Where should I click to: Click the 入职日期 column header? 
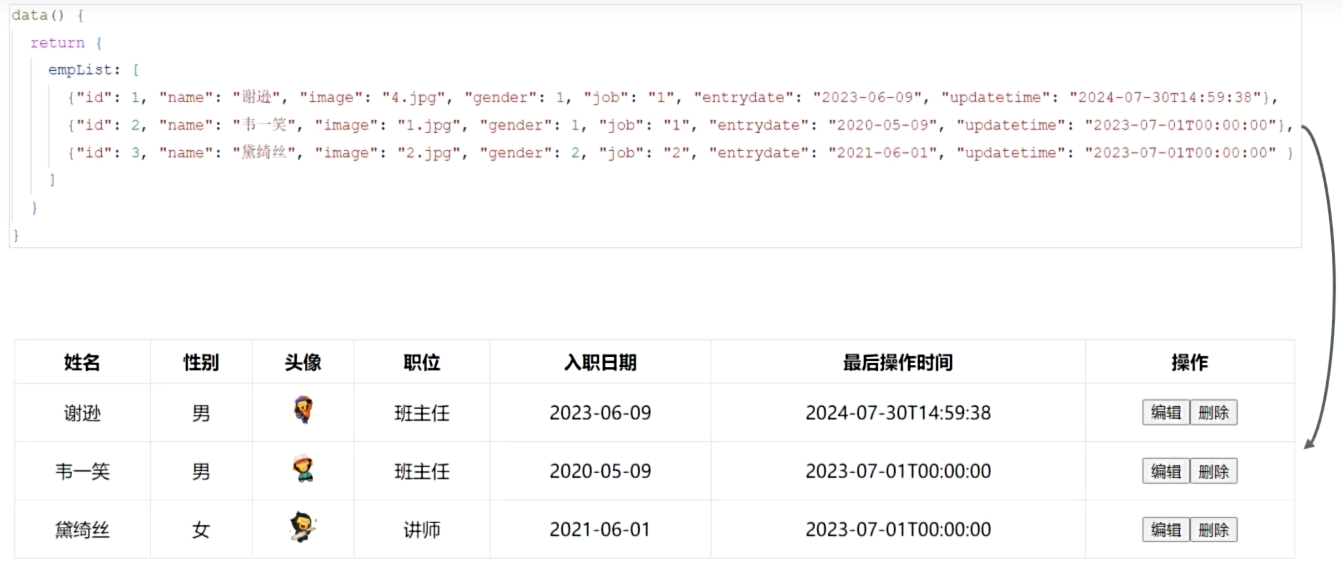(600, 362)
